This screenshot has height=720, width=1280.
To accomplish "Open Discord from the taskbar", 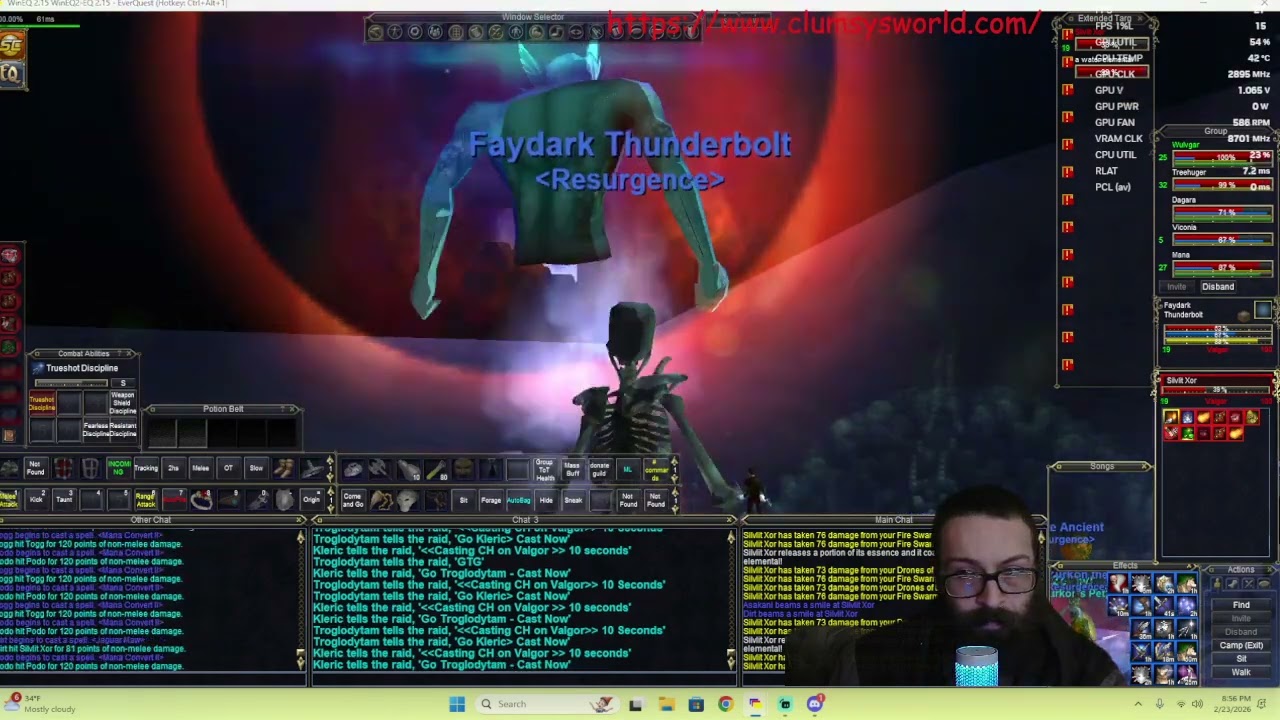I will point(815,704).
